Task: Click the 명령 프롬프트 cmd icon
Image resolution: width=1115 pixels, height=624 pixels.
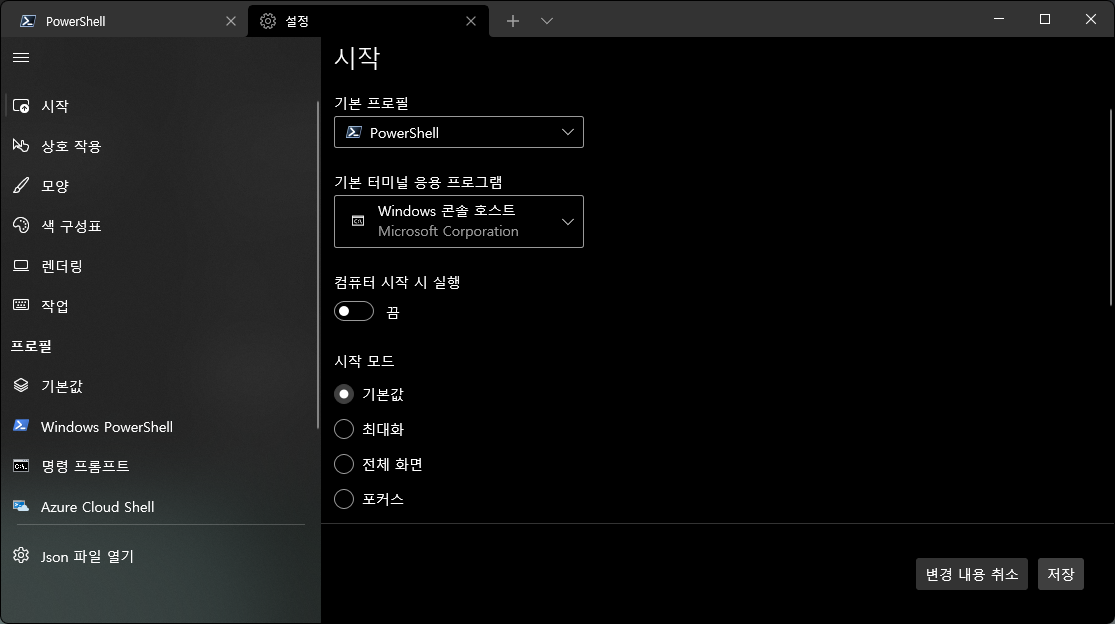Action: pos(21,466)
